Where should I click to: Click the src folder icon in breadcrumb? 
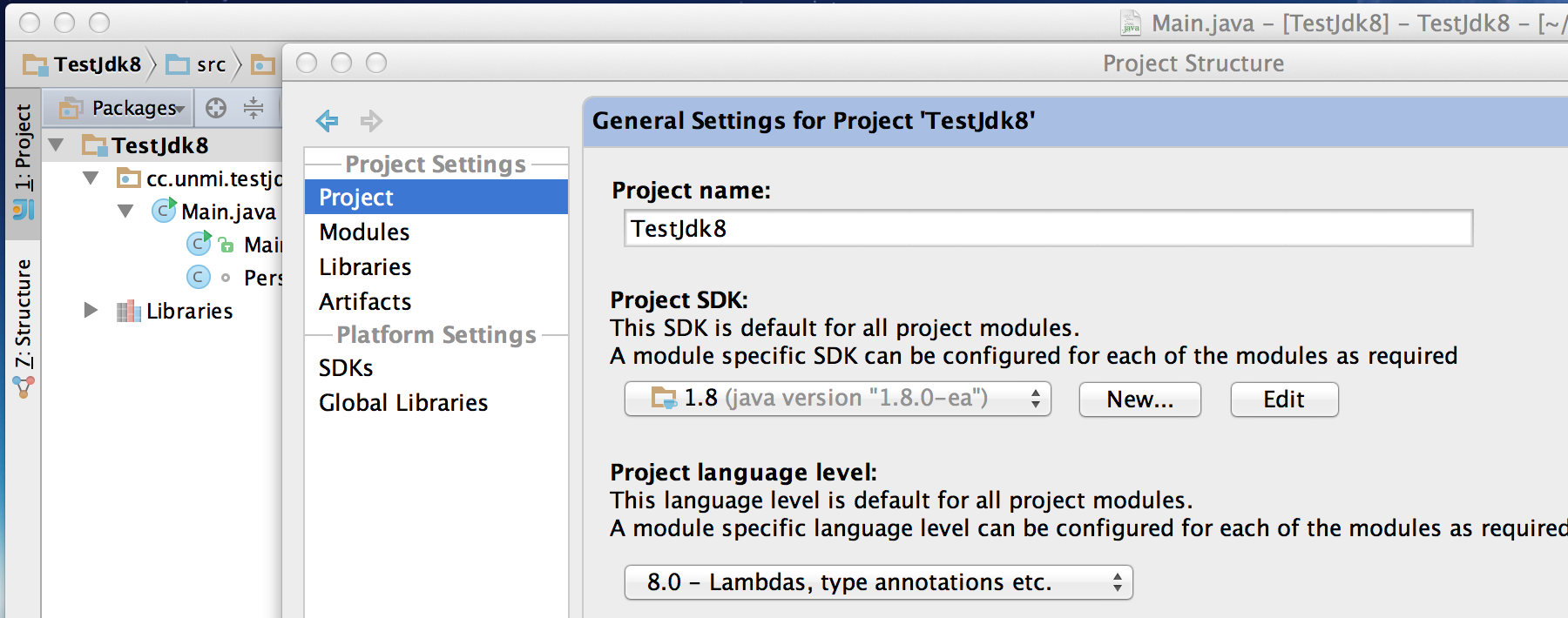(178, 64)
